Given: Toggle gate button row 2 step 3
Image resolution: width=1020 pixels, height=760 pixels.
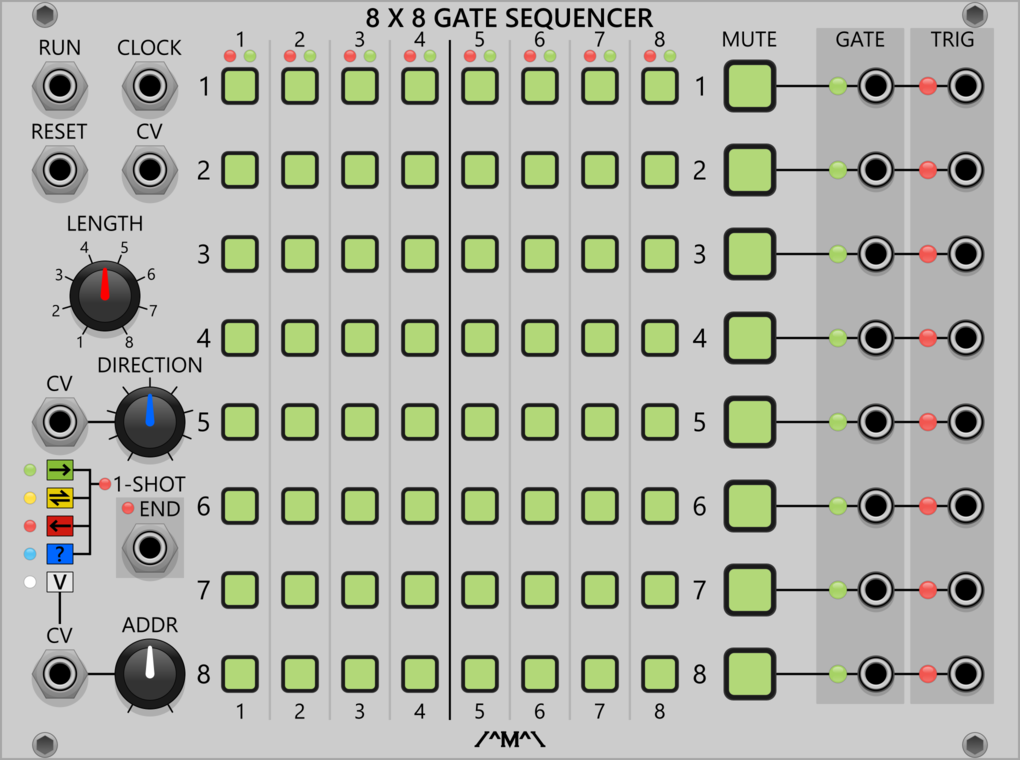Looking at the screenshot, I should [x=360, y=170].
